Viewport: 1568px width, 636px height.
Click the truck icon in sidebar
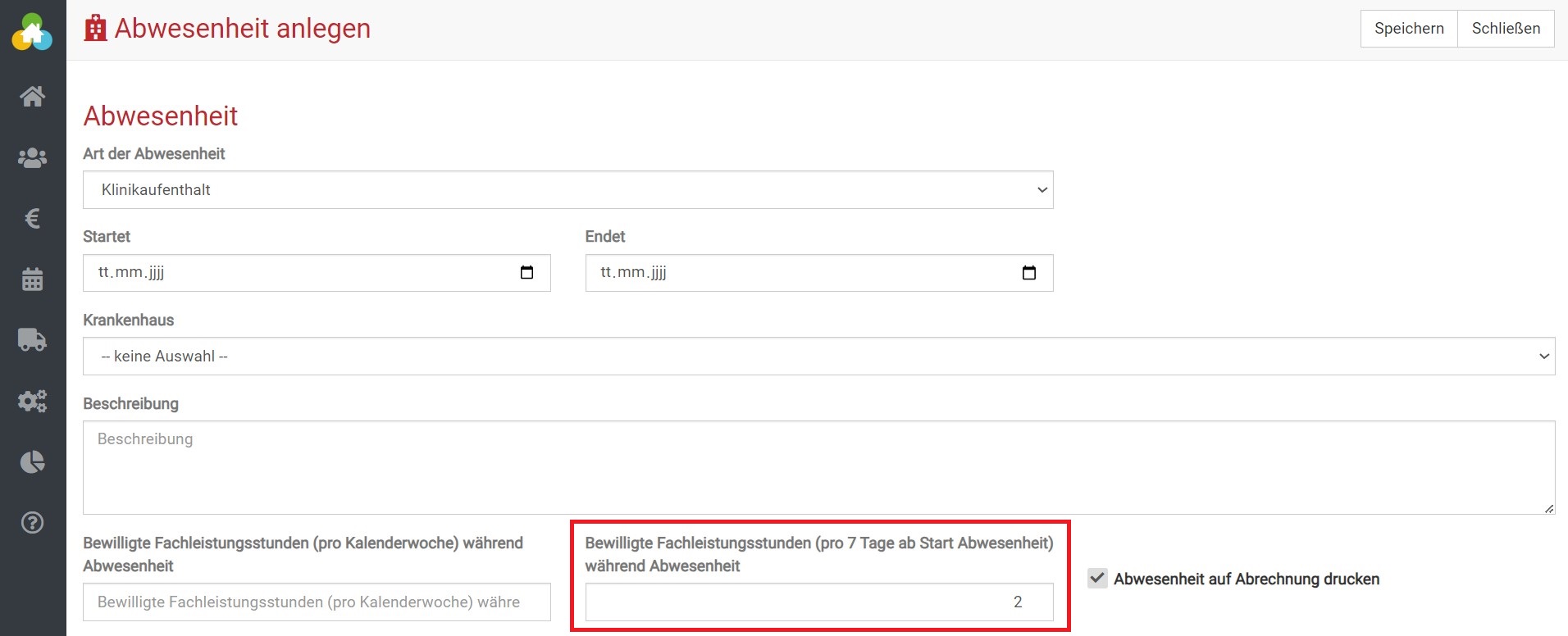(x=32, y=339)
